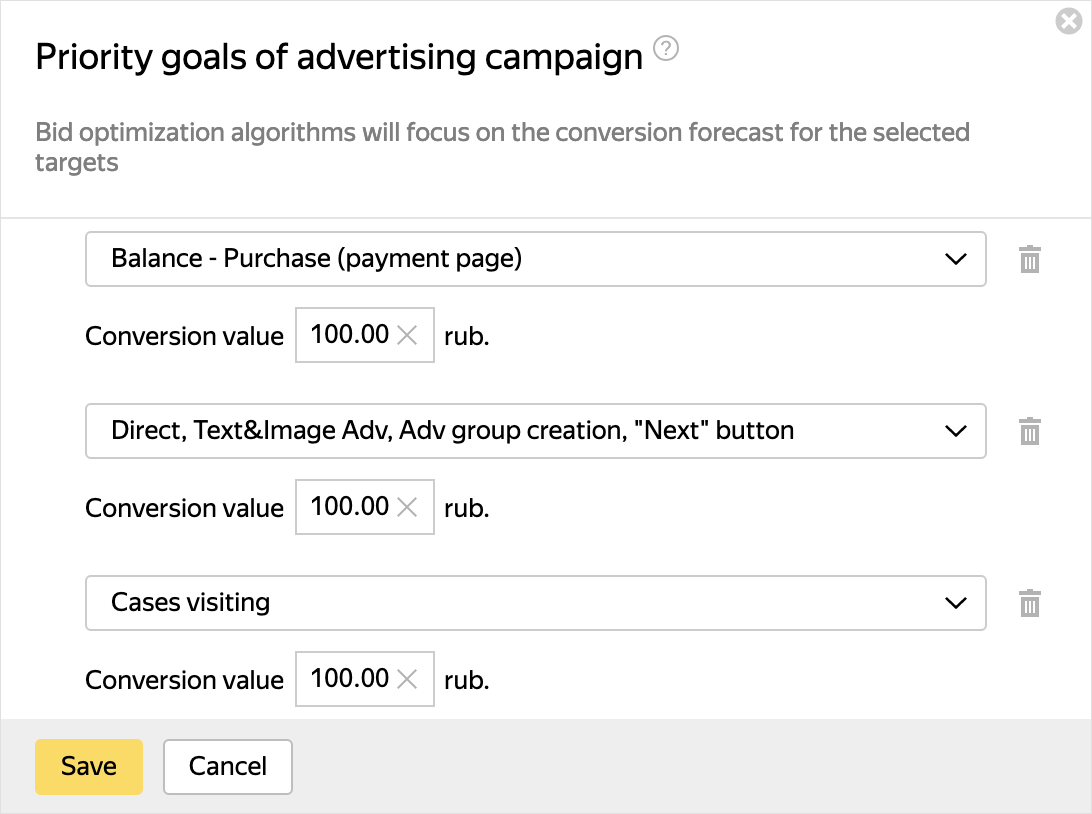The width and height of the screenshot is (1092, 814).
Task: Cancel the goal changes
Action: (x=228, y=767)
